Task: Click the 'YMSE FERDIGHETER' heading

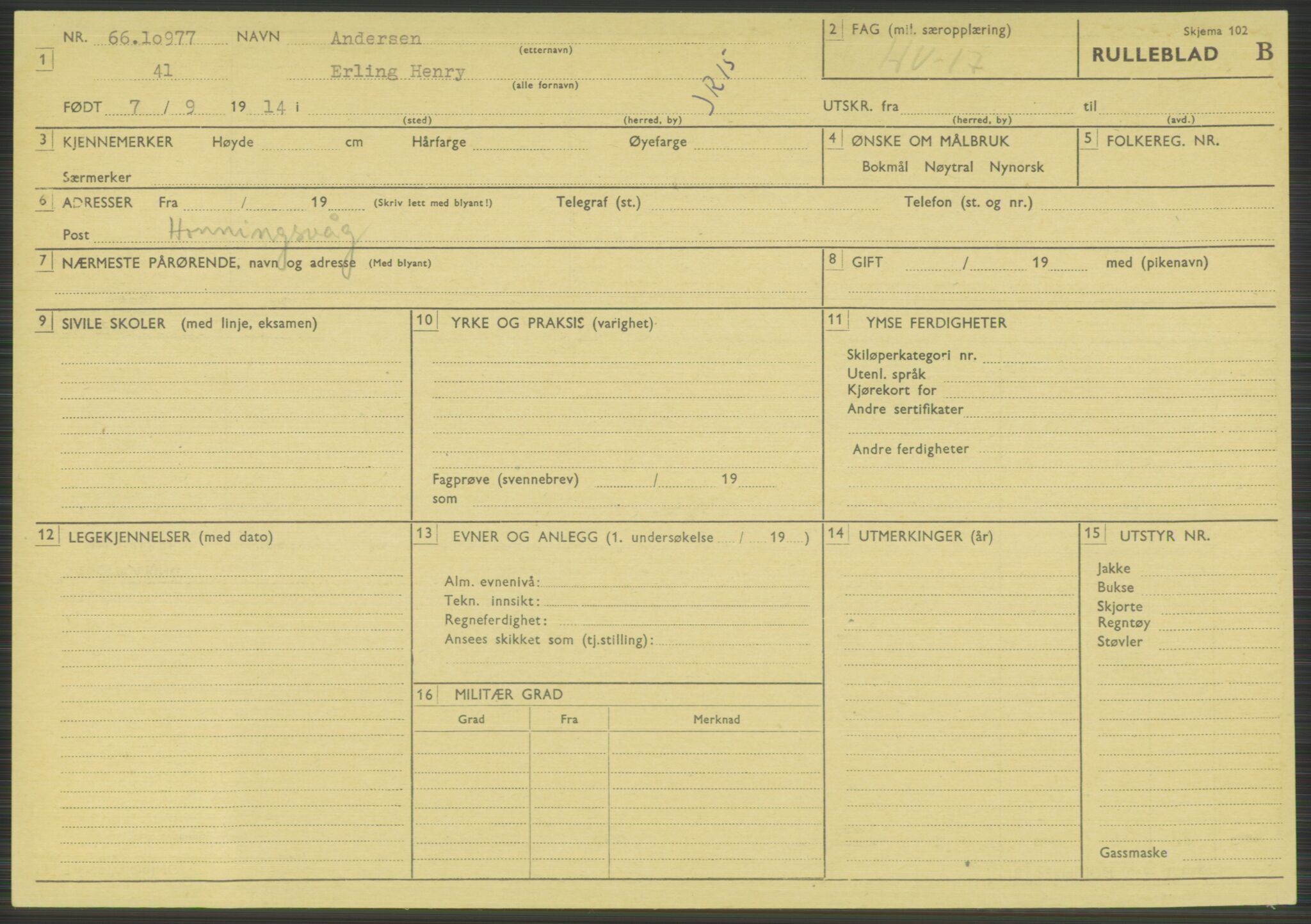Action: [937, 323]
